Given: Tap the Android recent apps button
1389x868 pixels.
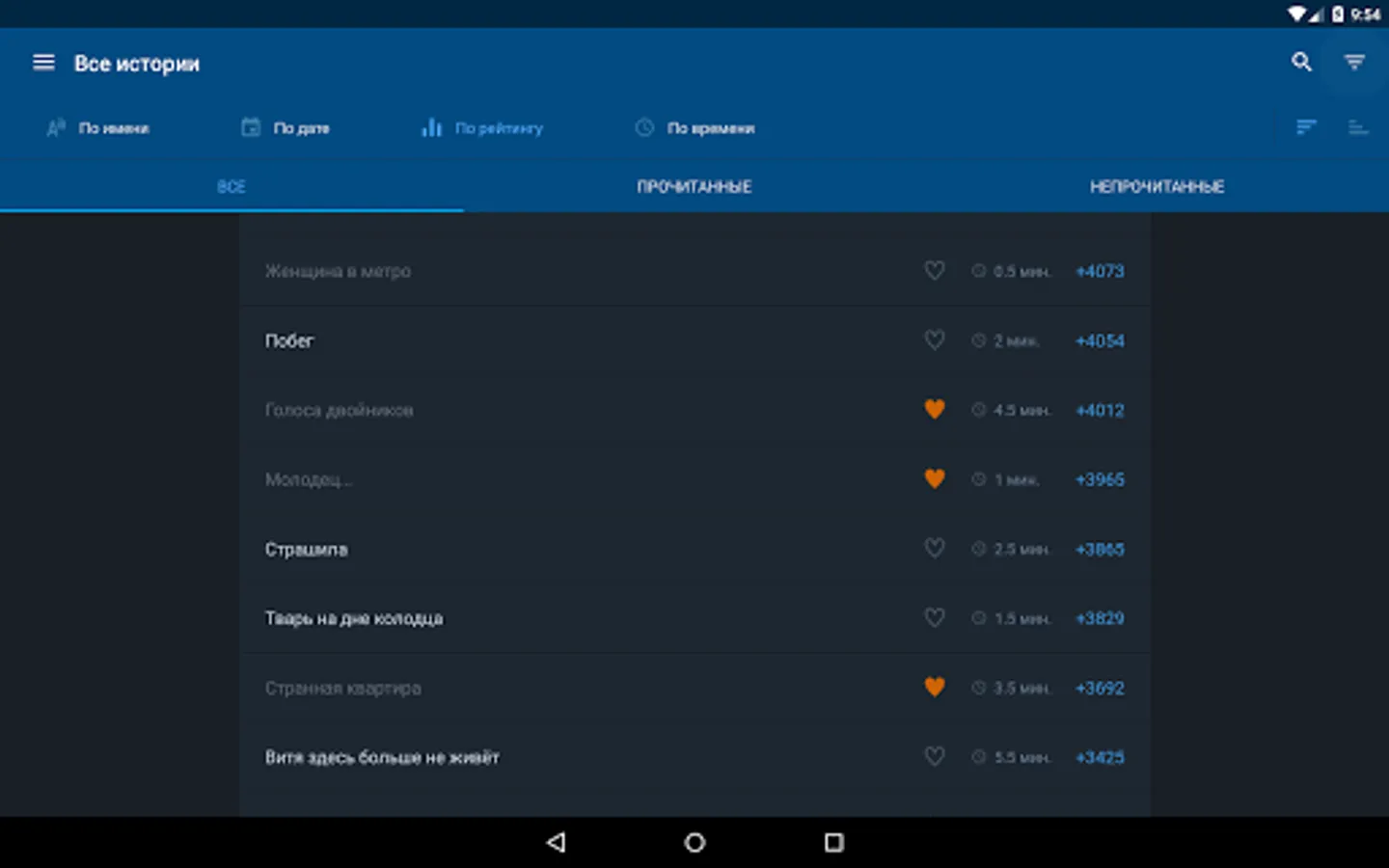Looking at the screenshot, I should pos(834,842).
